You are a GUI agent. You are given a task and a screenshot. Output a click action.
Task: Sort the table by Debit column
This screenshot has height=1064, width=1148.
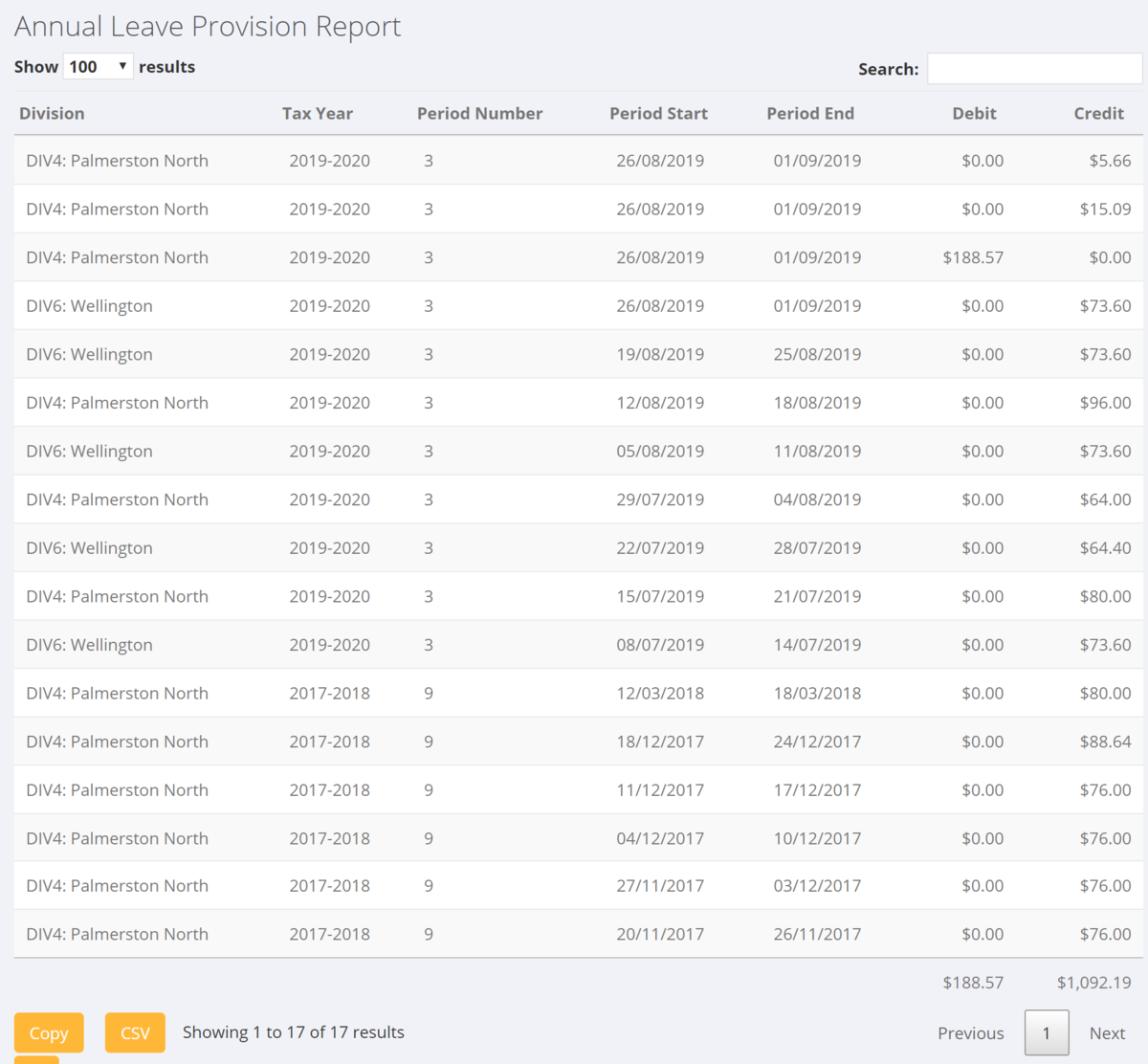pyautogui.click(x=974, y=113)
